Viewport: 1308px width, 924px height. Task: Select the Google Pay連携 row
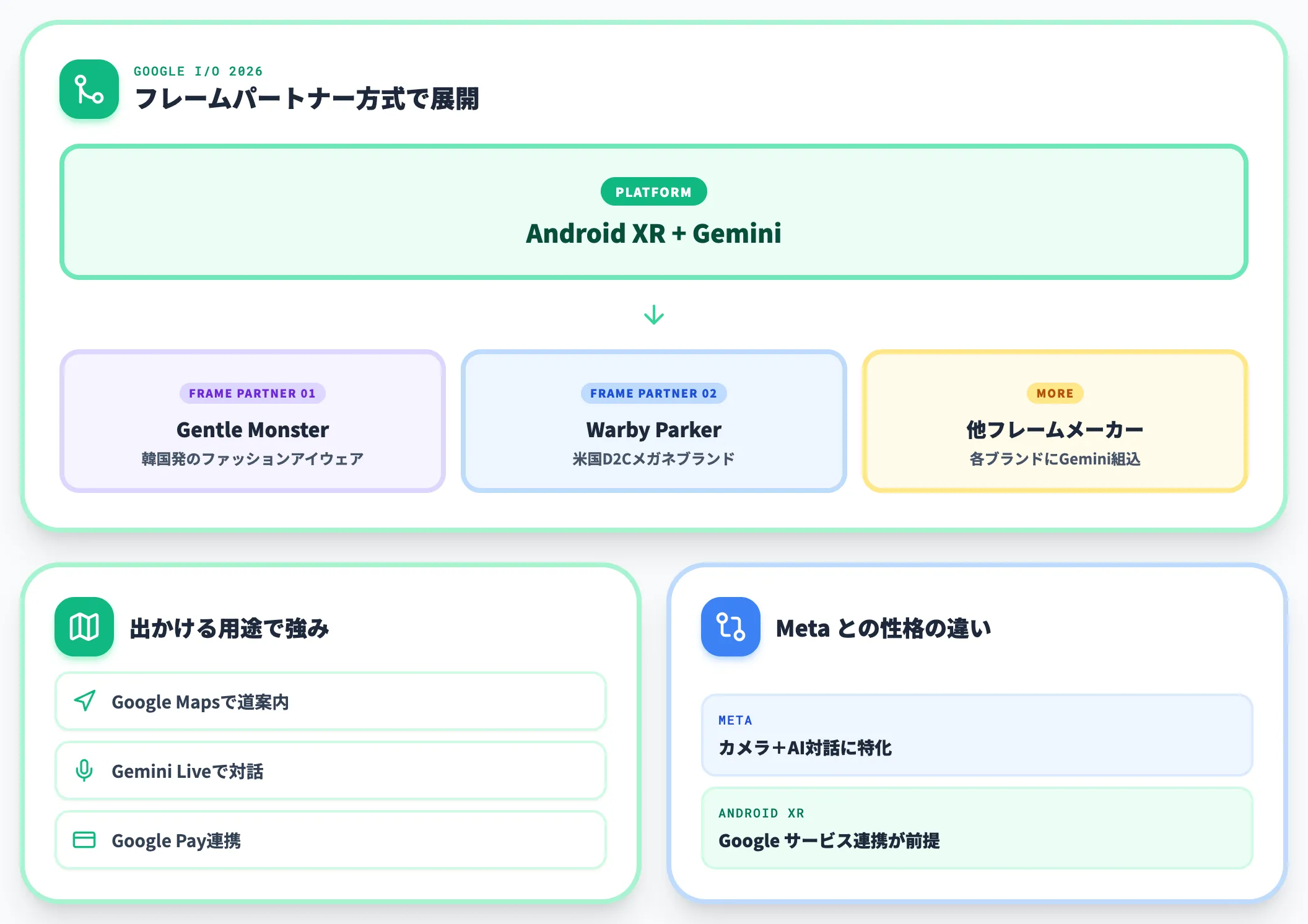[331, 840]
